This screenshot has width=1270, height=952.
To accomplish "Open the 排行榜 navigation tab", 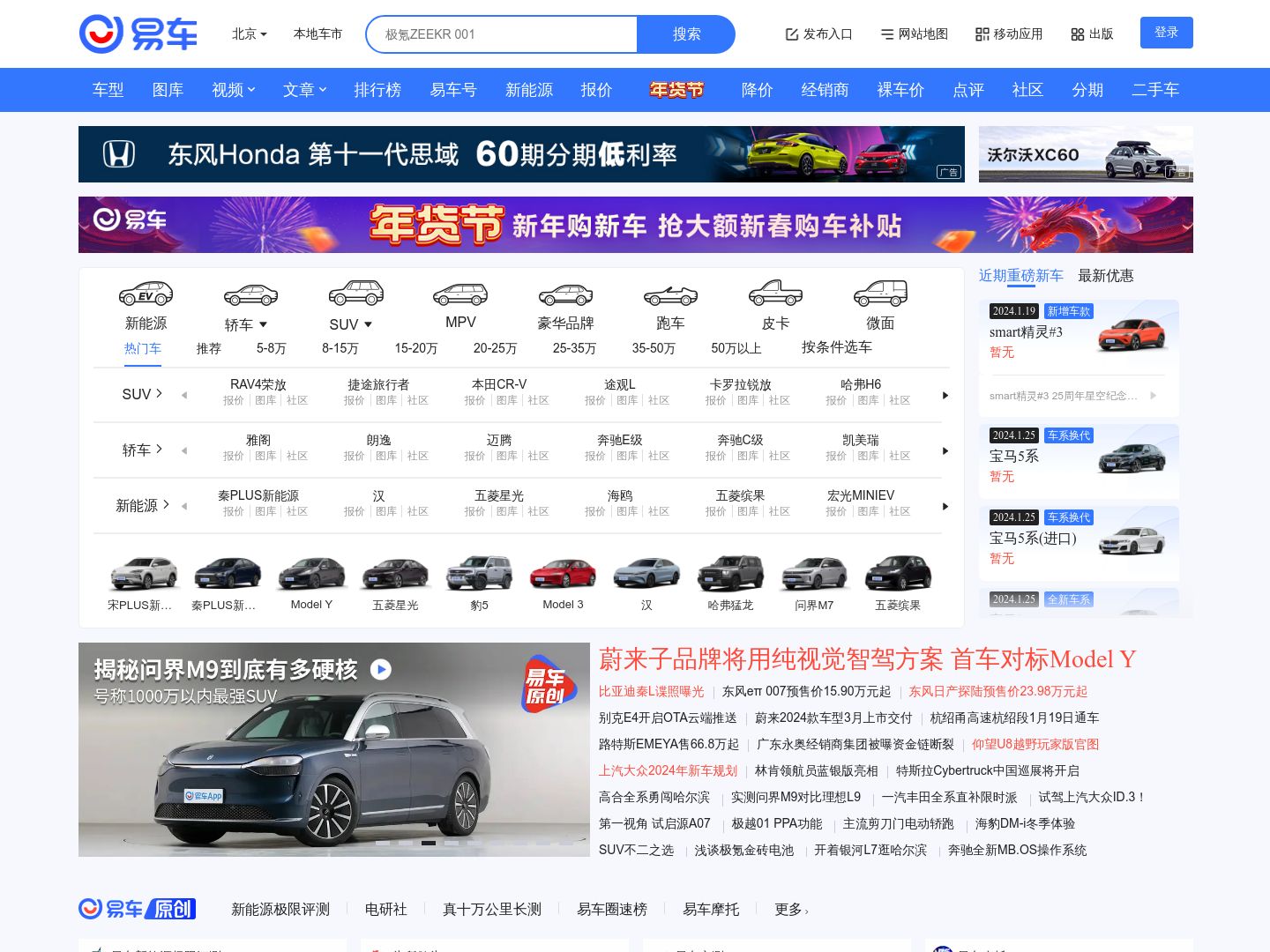I will pyautogui.click(x=377, y=90).
